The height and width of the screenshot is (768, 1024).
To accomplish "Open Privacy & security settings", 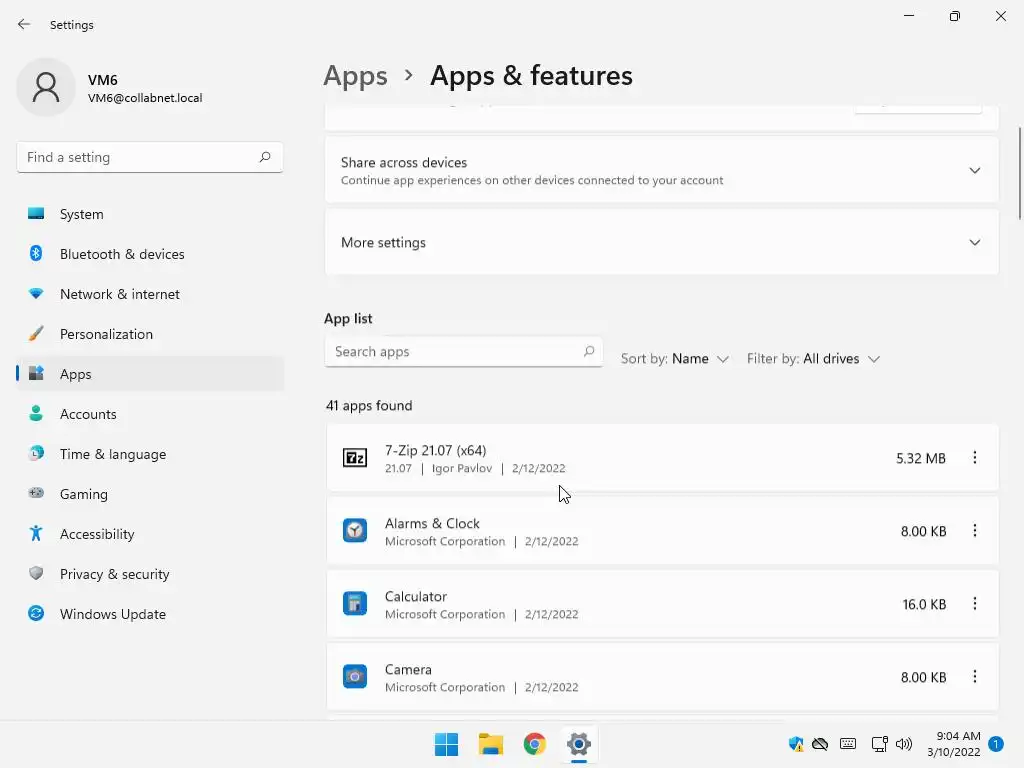I will [x=114, y=574].
